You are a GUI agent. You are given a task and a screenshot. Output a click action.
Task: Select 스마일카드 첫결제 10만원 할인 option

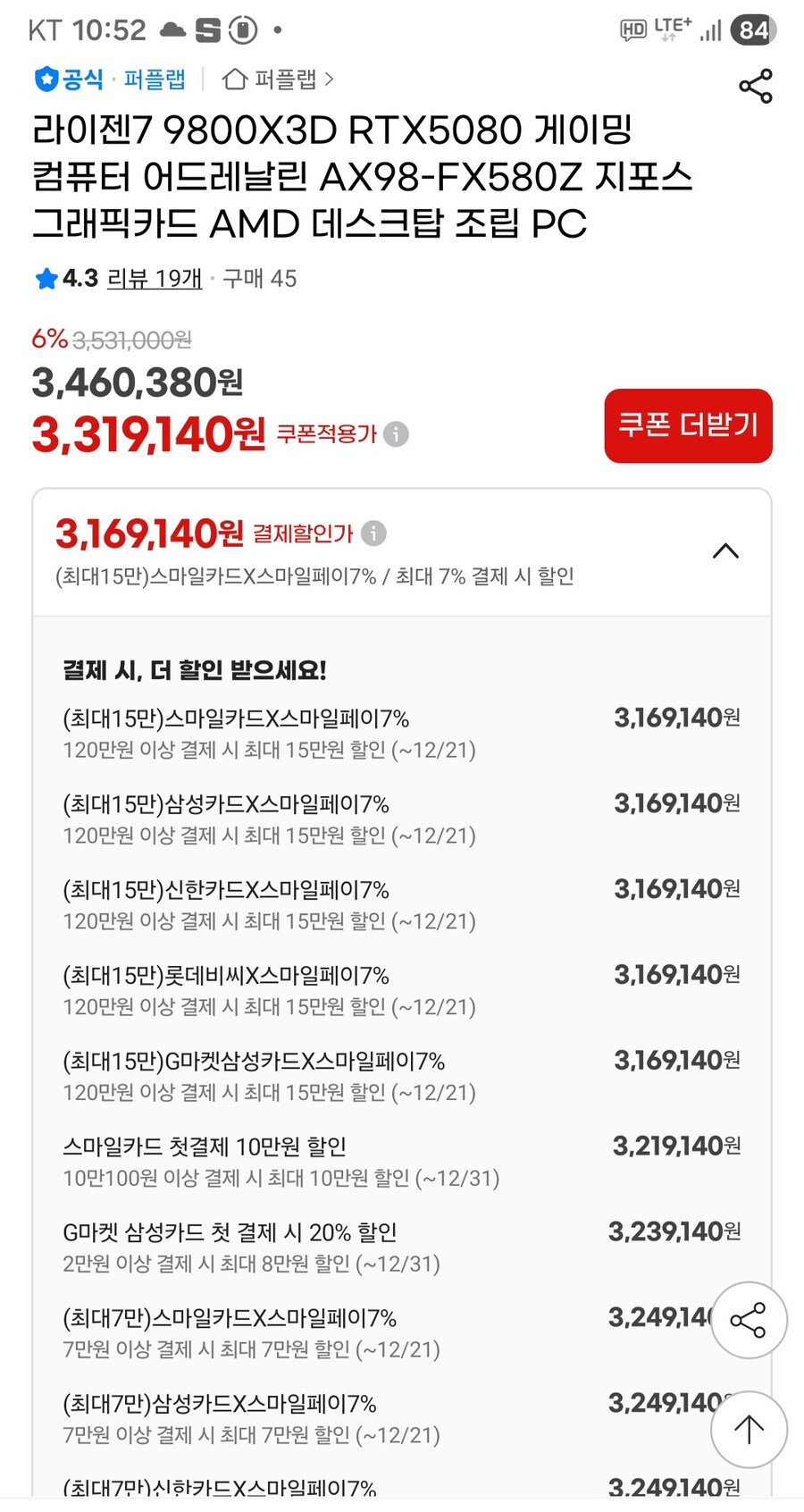coord(204,1147)
